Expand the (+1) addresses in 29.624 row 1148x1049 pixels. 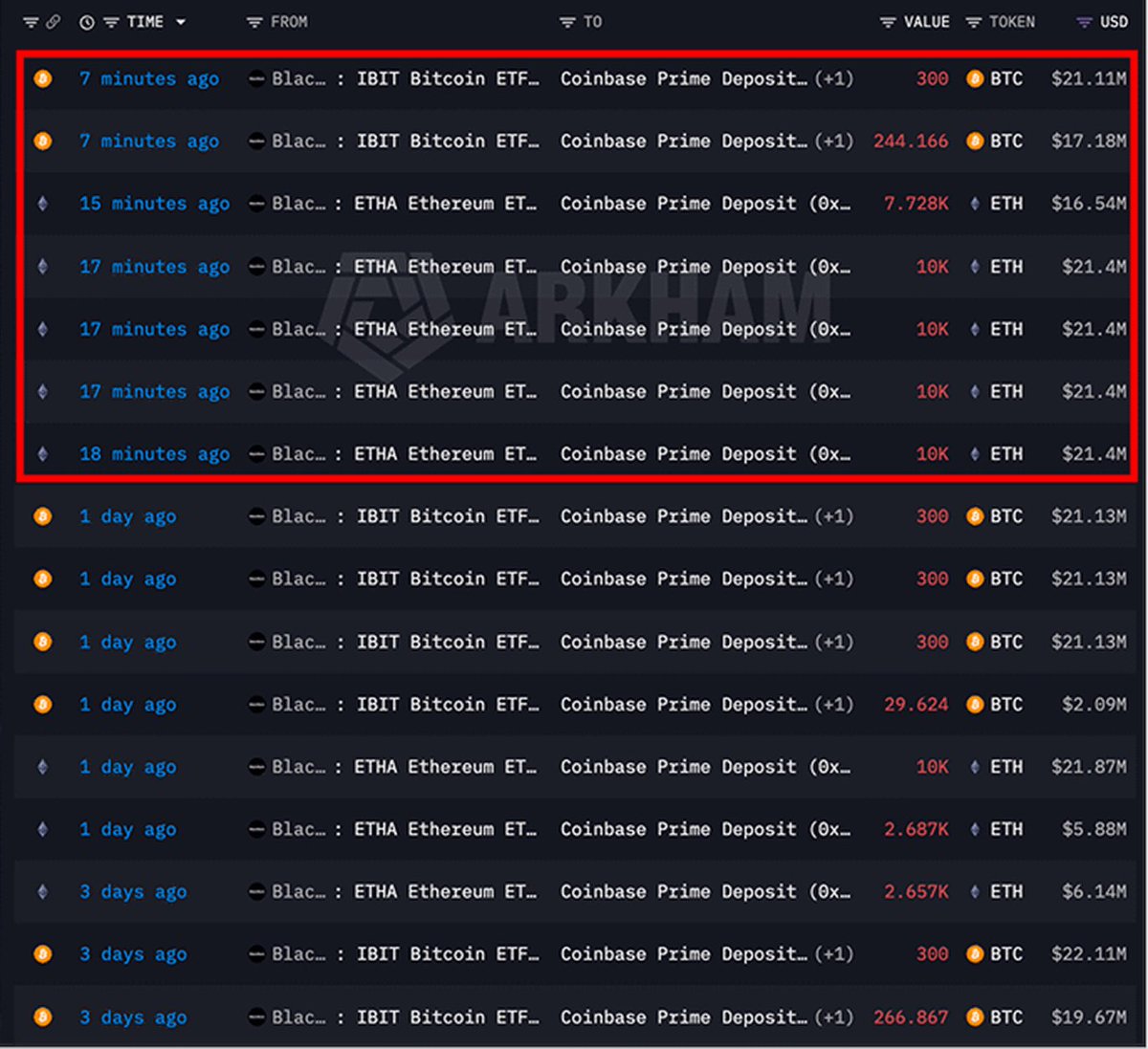click(833, 704)
